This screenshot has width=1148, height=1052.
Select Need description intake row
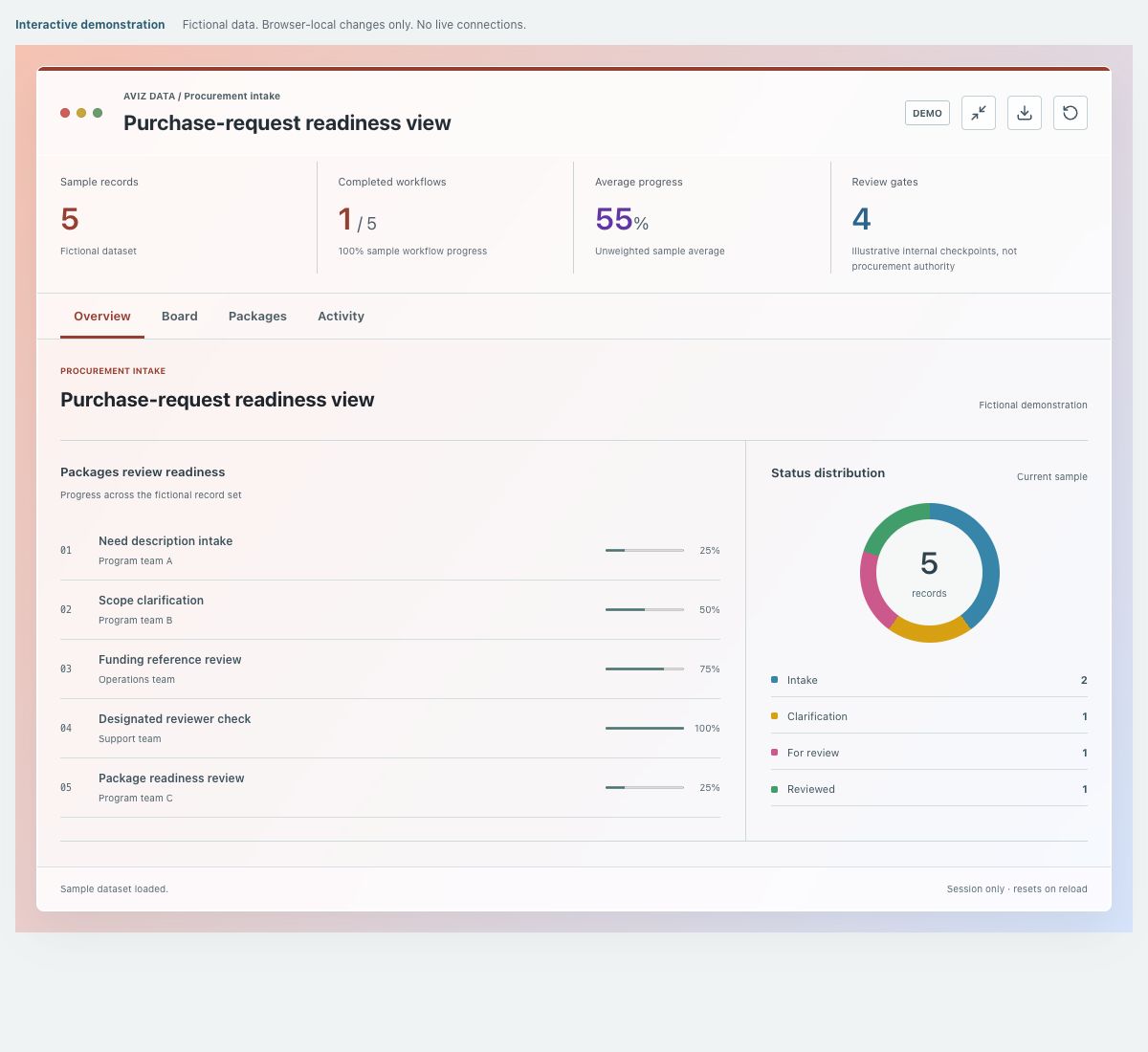pos(390,551)
